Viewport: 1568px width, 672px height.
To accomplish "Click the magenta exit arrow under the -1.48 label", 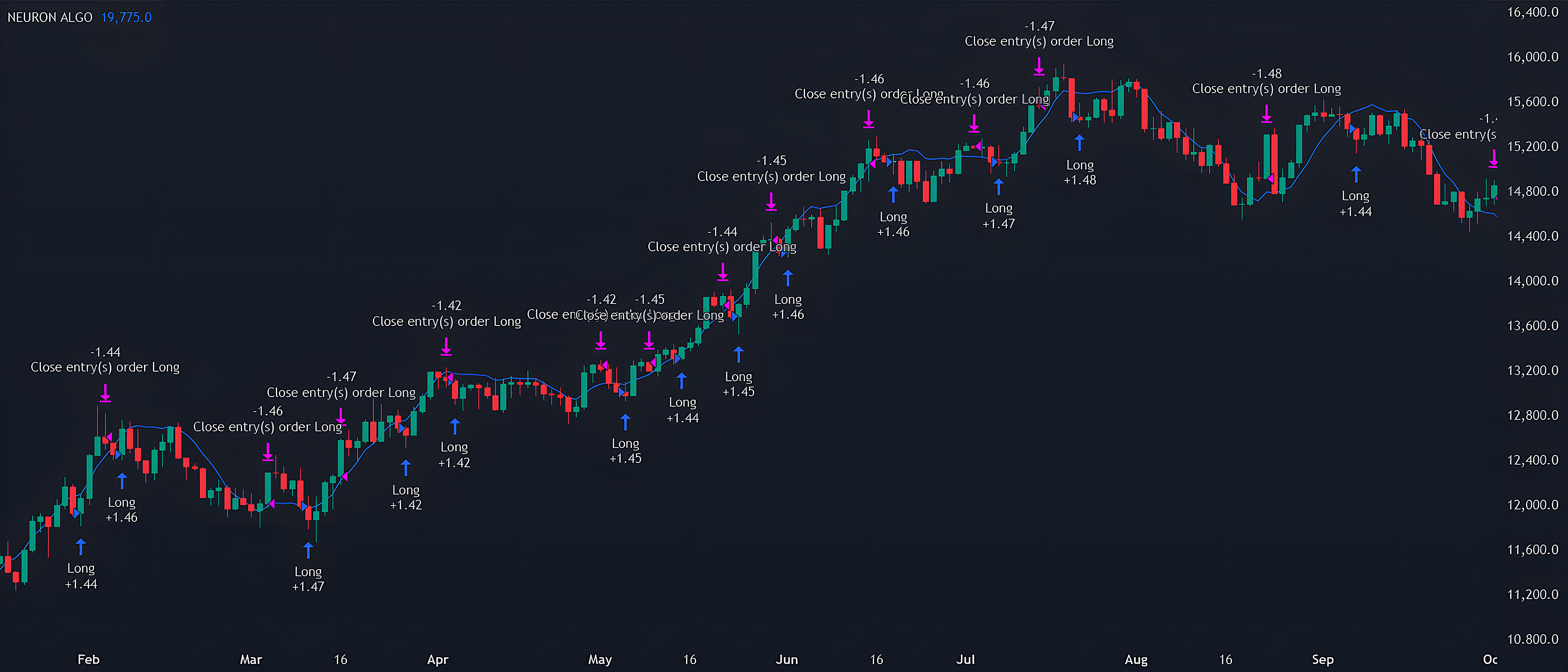I will coord(1266,114).
